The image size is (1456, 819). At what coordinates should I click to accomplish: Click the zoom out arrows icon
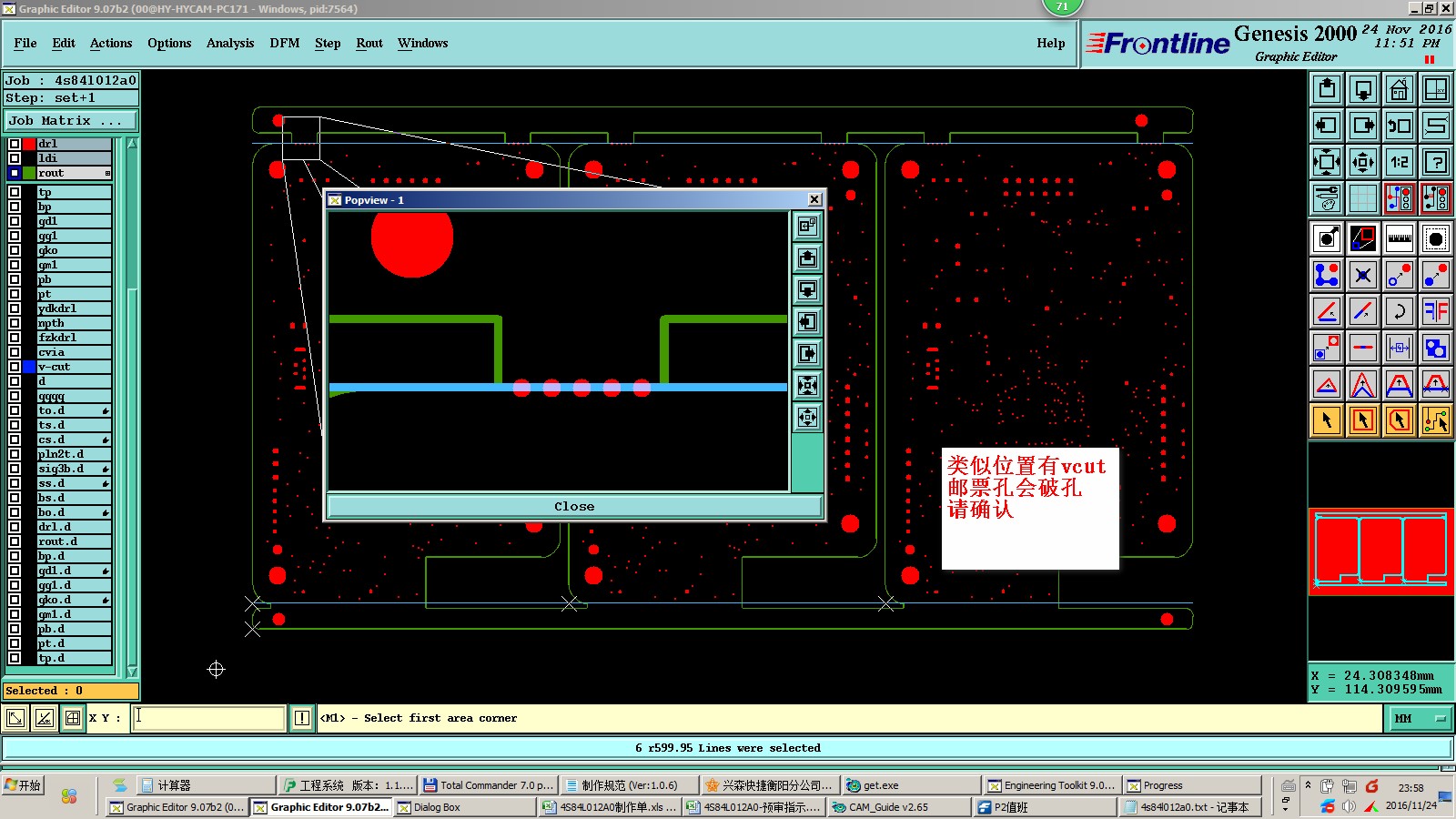coord(1363,162)
